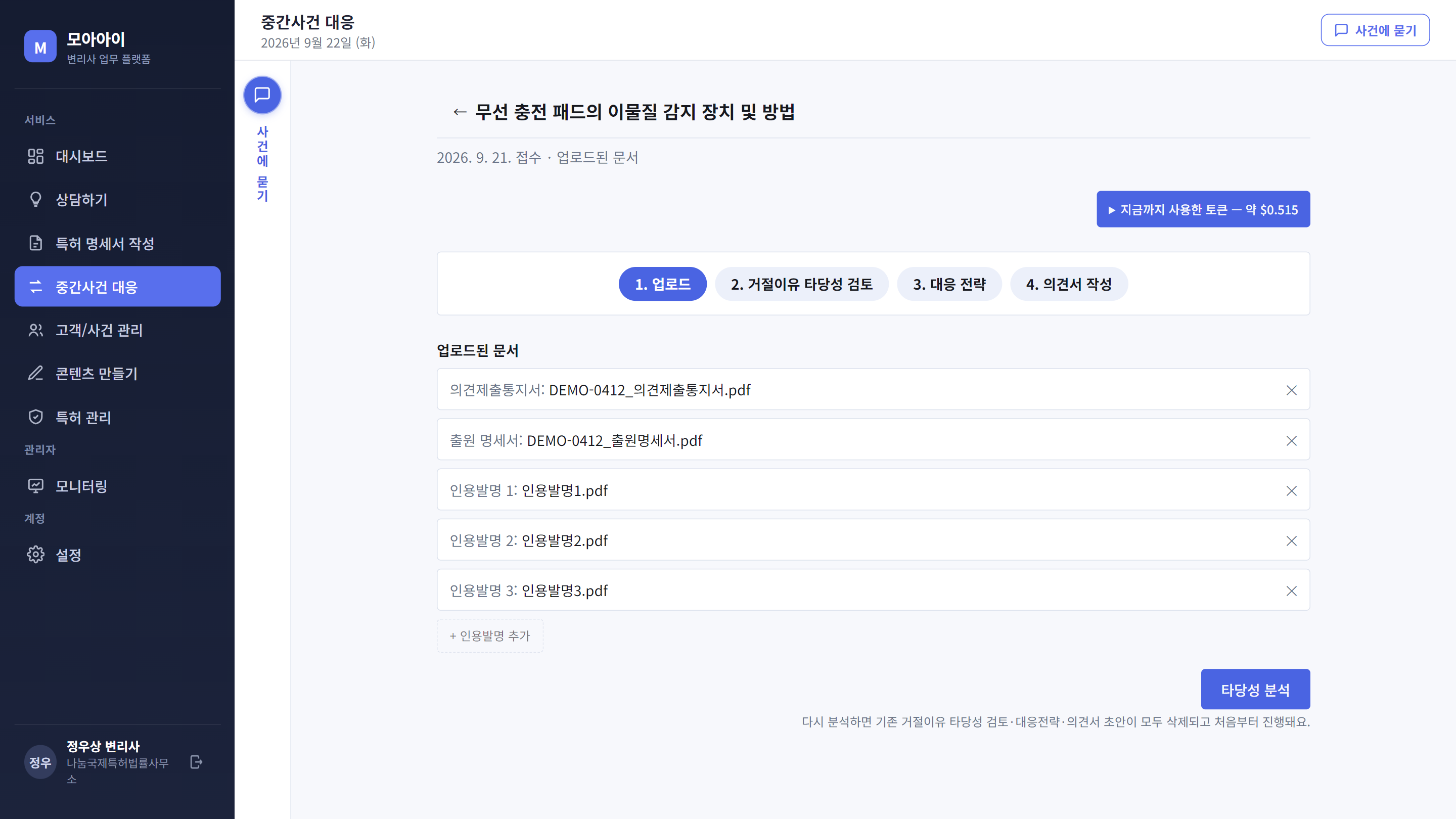Viewport: 1456px width, 819px height.
Task: Click the 인용발명 1 document row
Action: [873, 489]
